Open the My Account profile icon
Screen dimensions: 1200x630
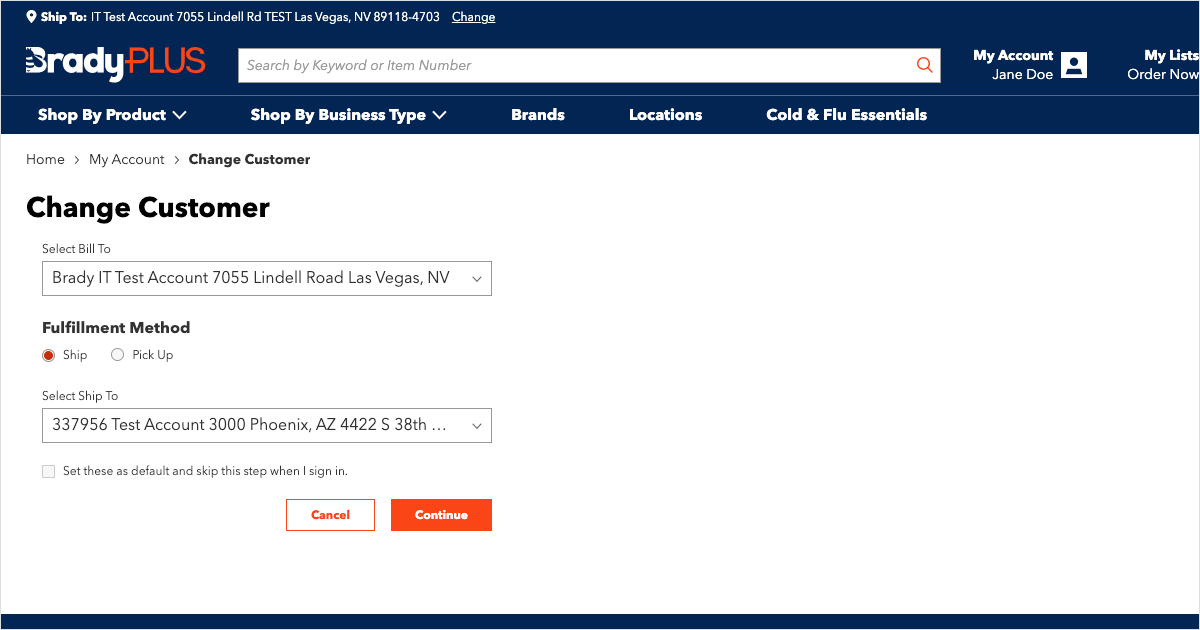point(1074,65)
